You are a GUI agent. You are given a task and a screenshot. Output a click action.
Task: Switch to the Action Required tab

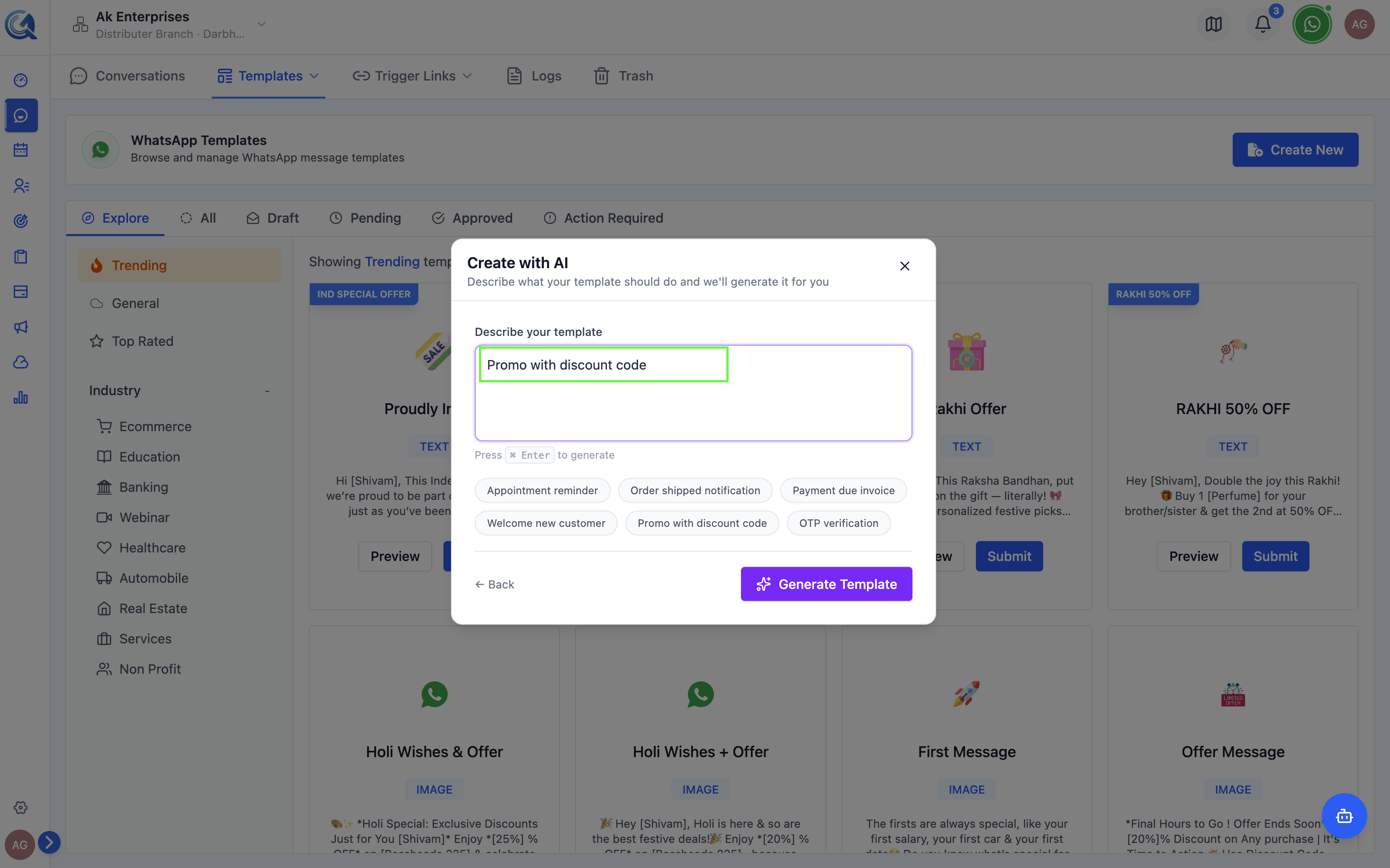point(603,218)
